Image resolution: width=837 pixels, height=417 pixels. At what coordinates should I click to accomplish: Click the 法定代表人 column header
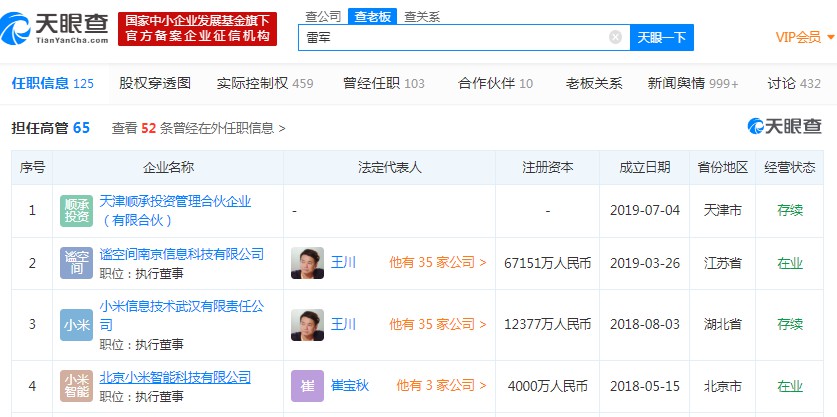point(390,167)
